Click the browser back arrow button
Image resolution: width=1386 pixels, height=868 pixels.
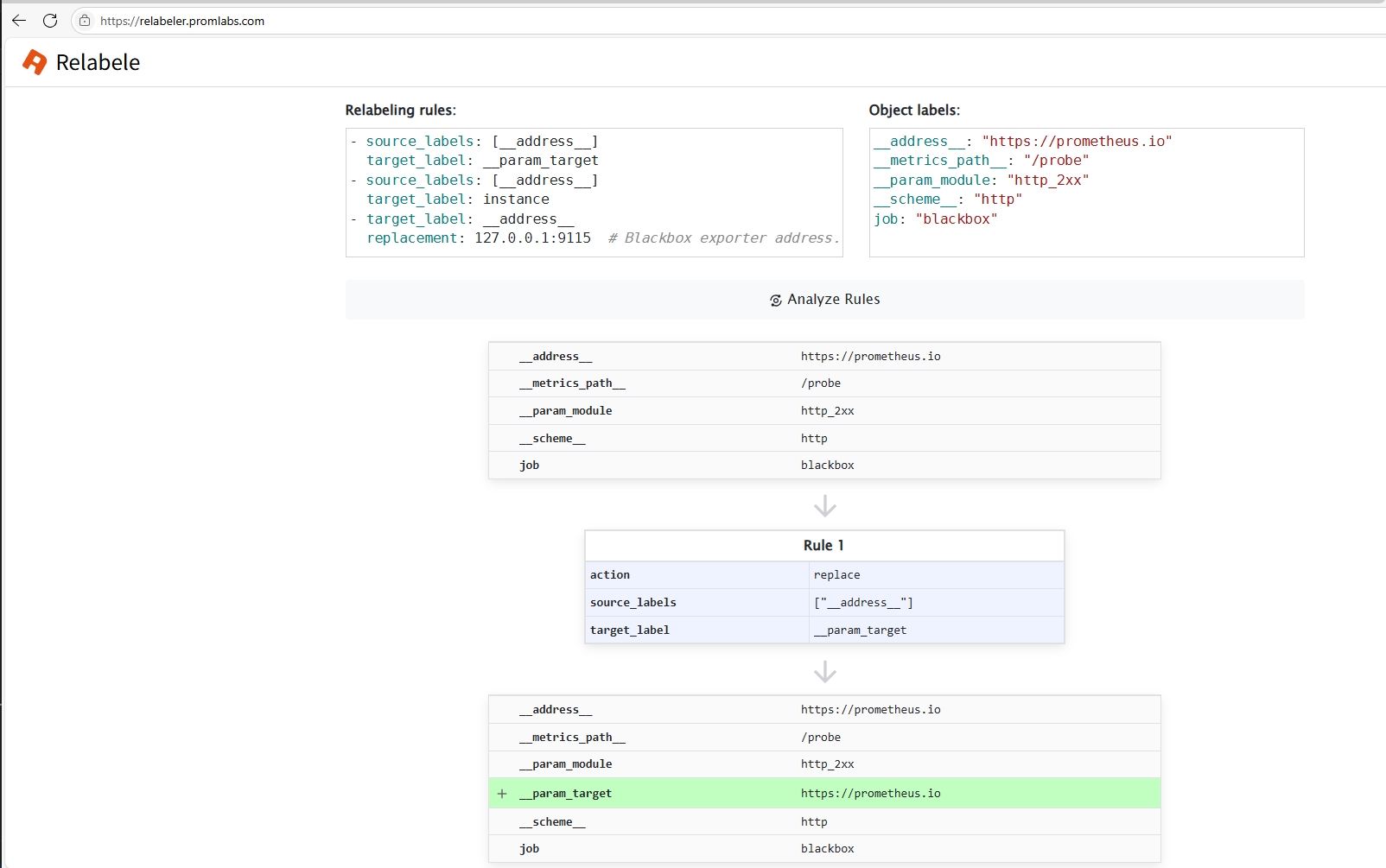point(19,21)
